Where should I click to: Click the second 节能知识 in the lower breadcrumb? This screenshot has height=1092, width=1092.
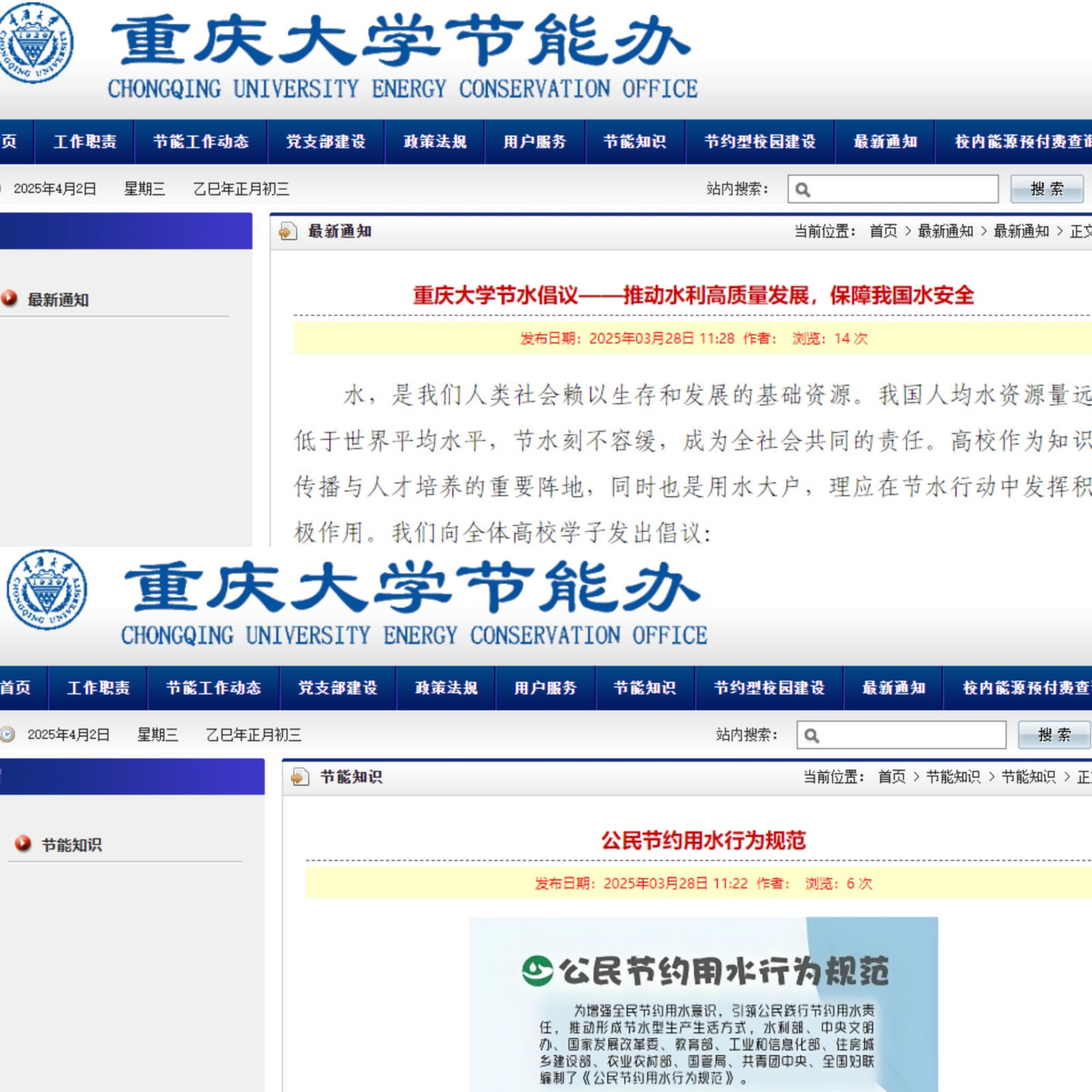[x=1028, y=777]
